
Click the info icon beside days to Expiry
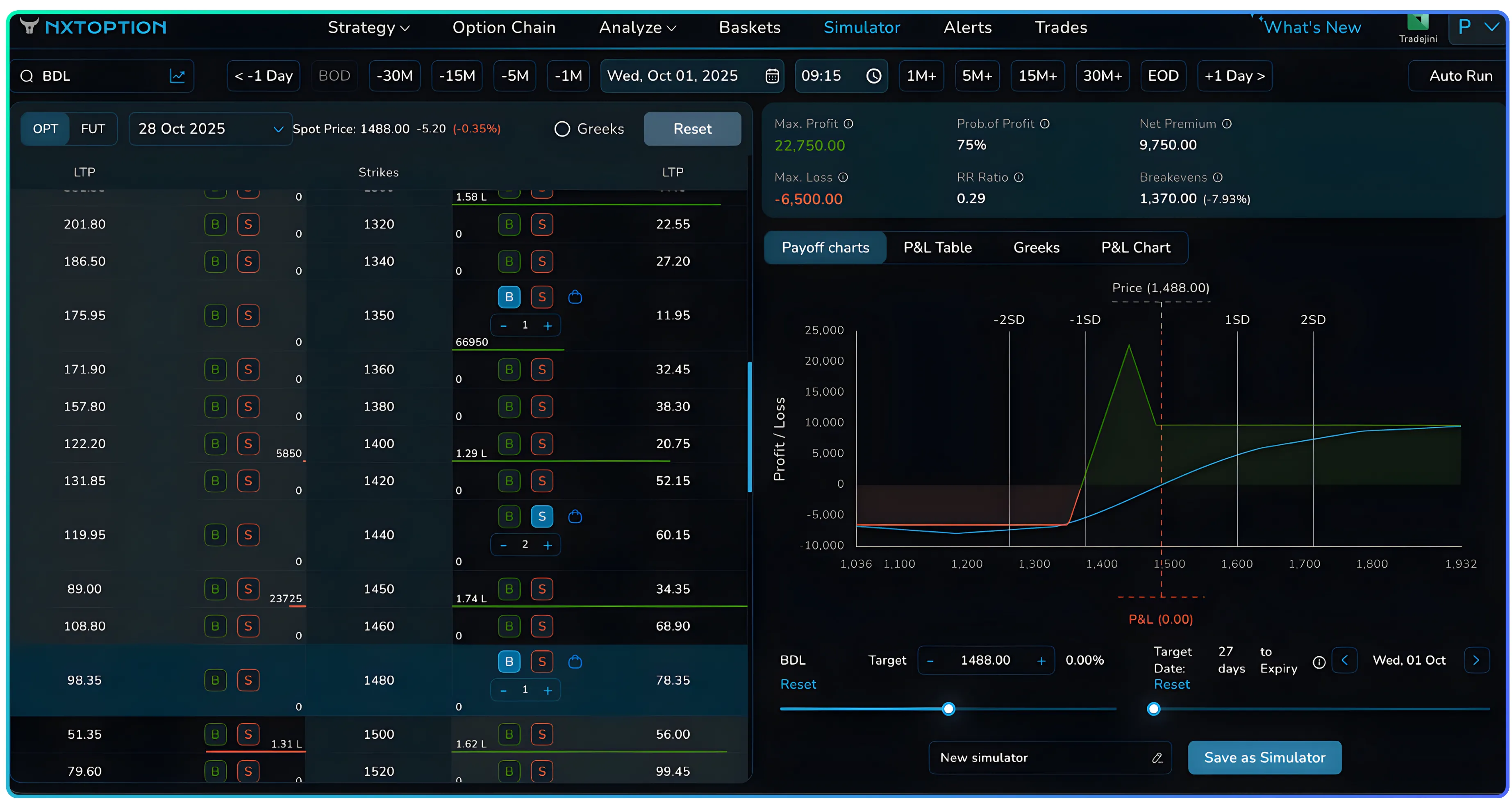[1319, 662]
